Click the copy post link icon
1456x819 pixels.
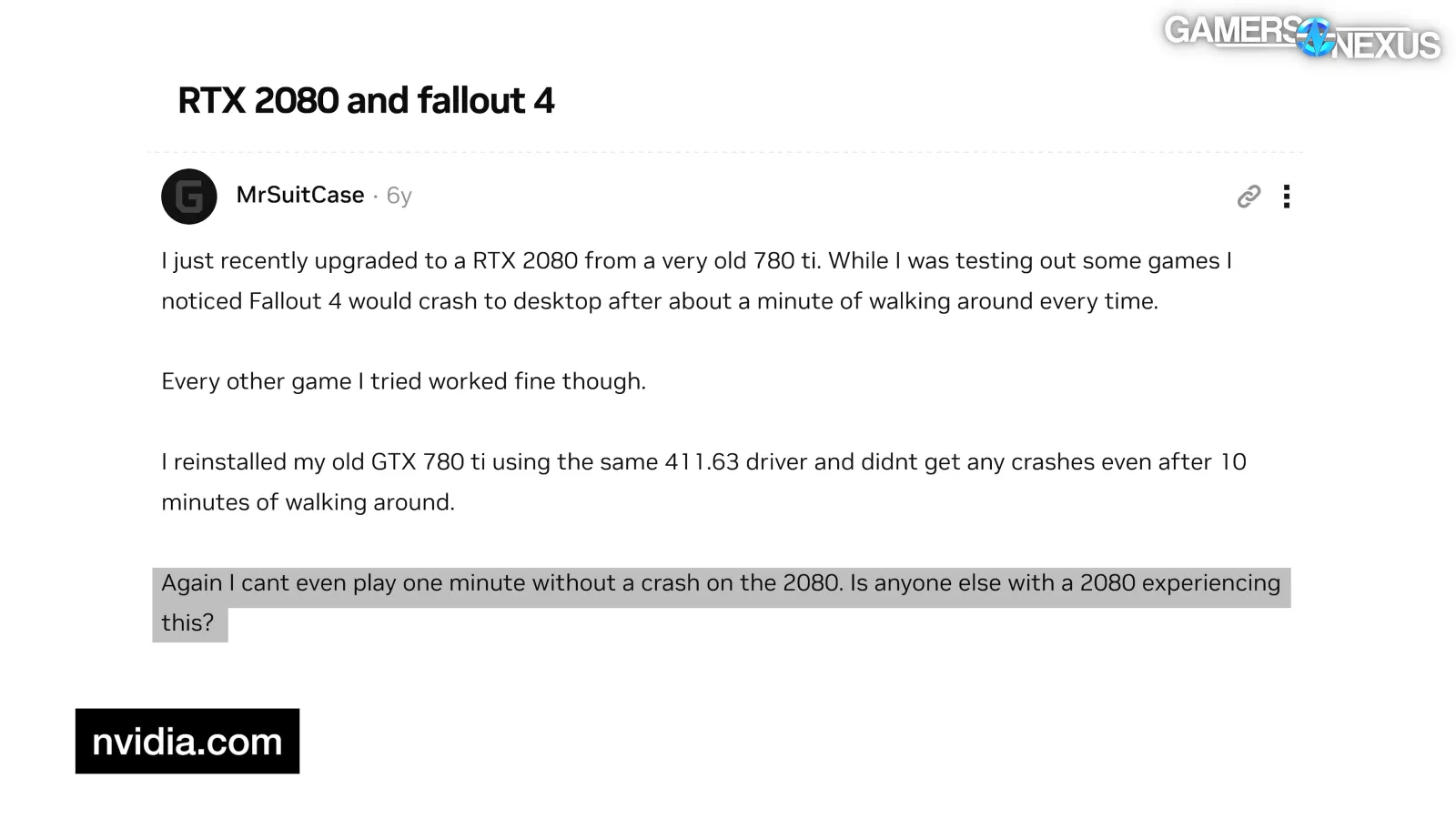coord(1249,197)
